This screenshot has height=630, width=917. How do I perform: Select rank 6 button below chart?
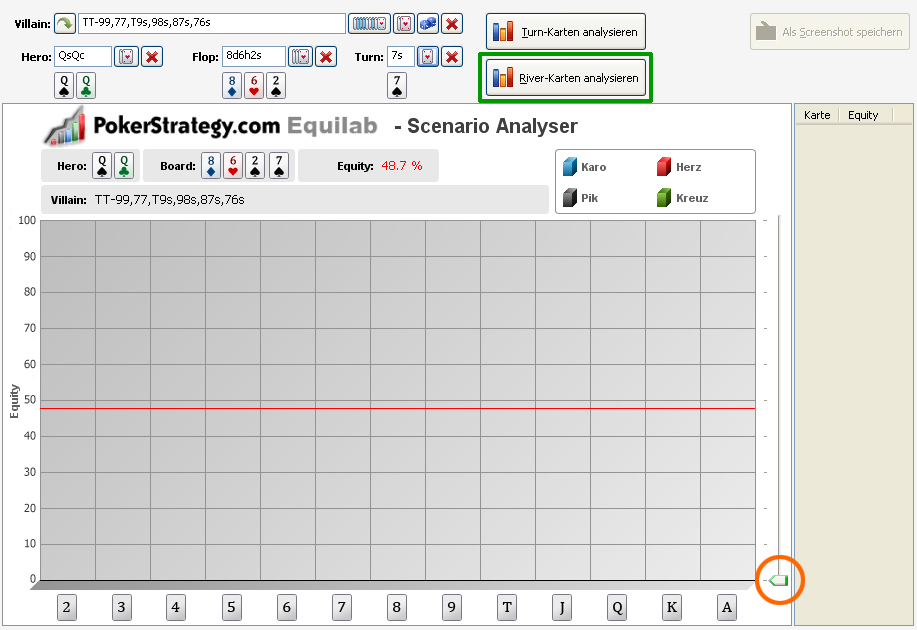(x=287, y=607)
